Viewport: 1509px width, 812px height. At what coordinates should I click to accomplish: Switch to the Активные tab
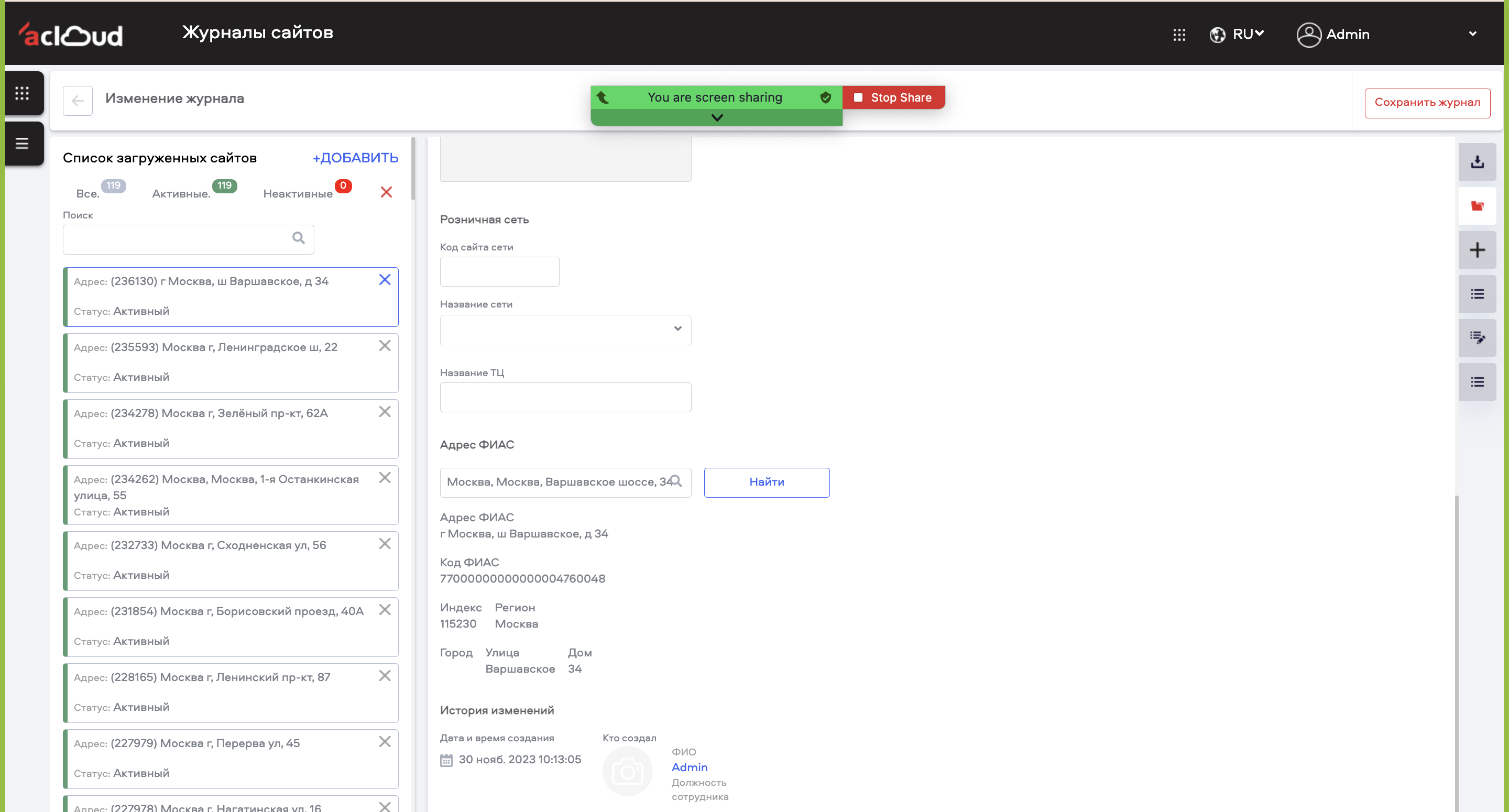coord(181,193)
